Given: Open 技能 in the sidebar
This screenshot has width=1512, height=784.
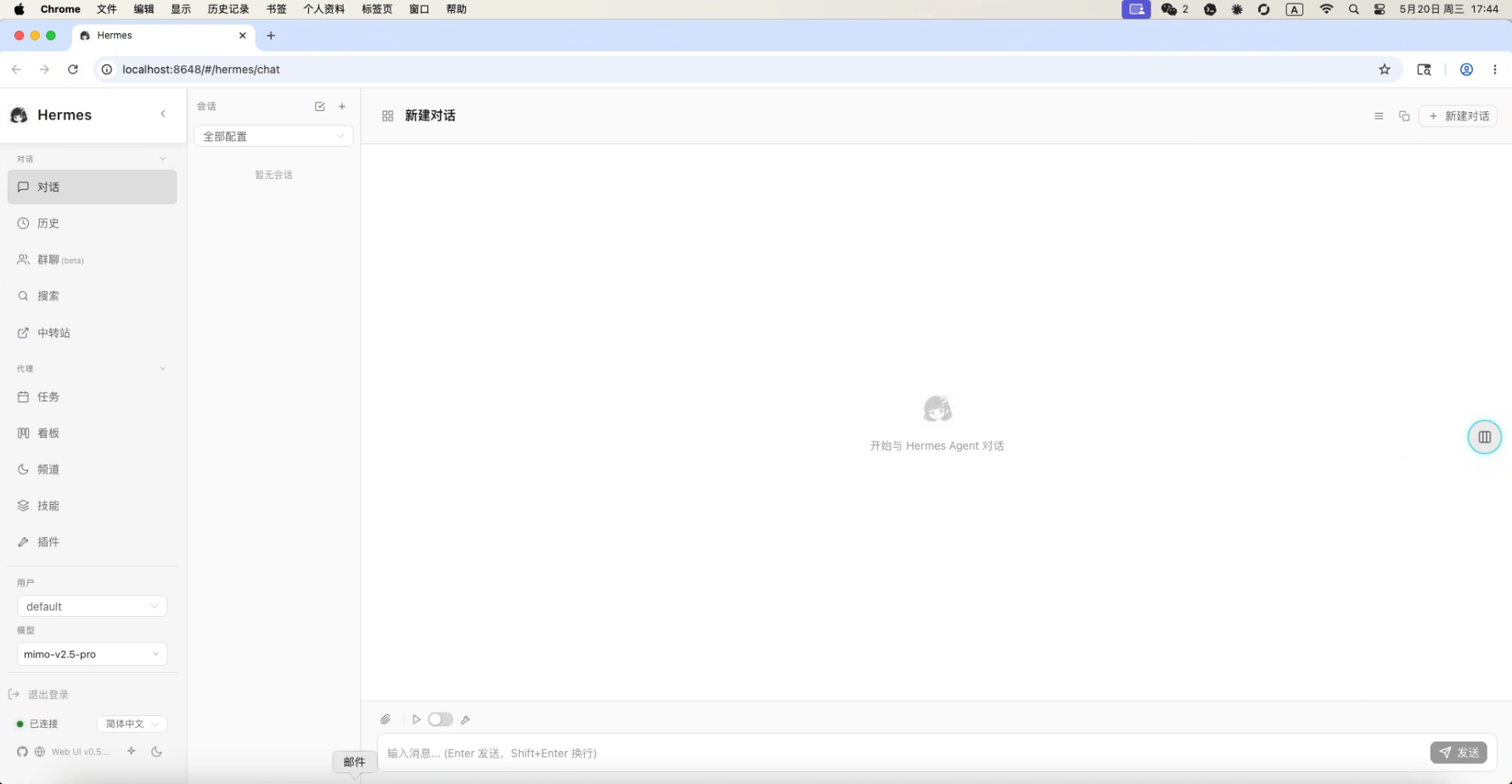Looking at the screenshot, I should tap(92, 506).
